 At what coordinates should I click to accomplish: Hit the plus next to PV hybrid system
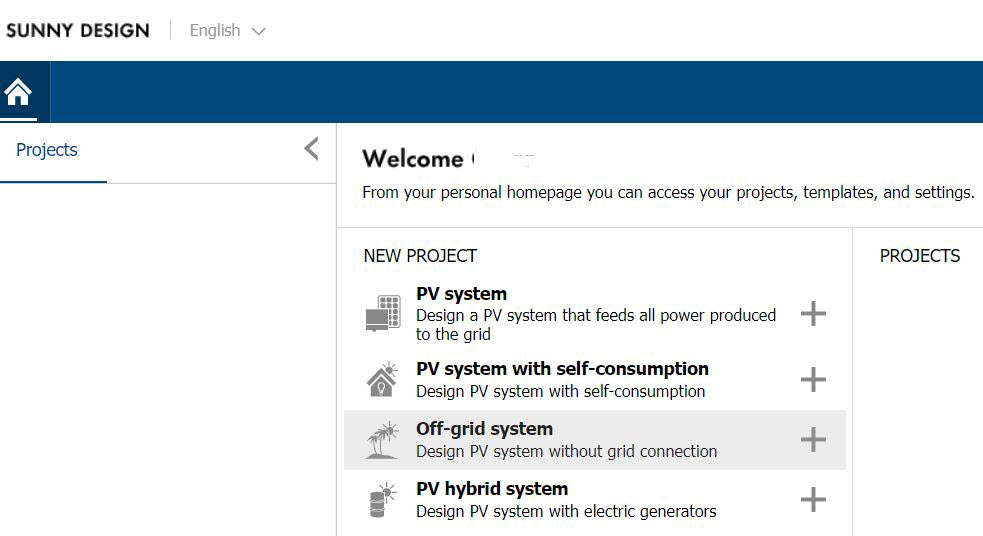[x=813, y=500]
